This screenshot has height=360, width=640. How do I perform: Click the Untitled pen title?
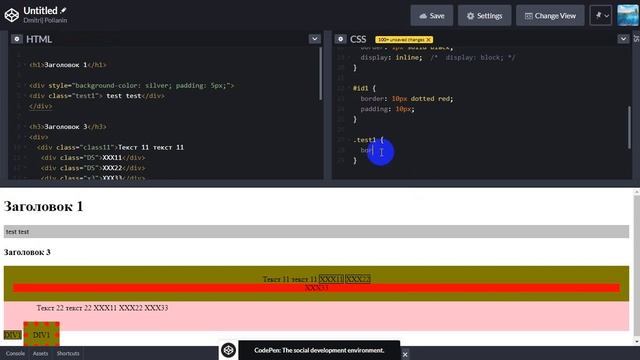click(40, 11)
